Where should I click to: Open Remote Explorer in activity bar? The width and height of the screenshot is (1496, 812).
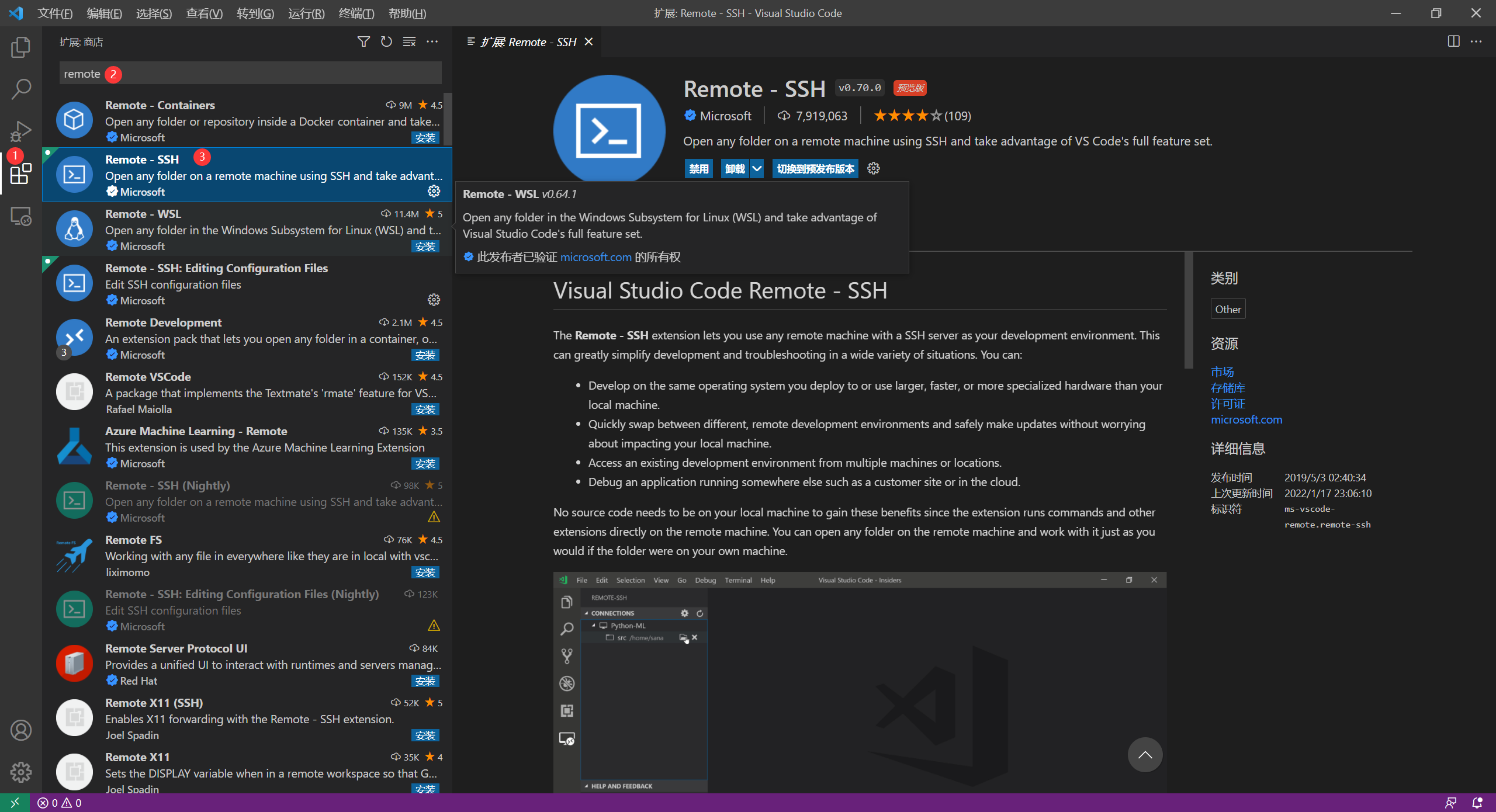[21, 216]
